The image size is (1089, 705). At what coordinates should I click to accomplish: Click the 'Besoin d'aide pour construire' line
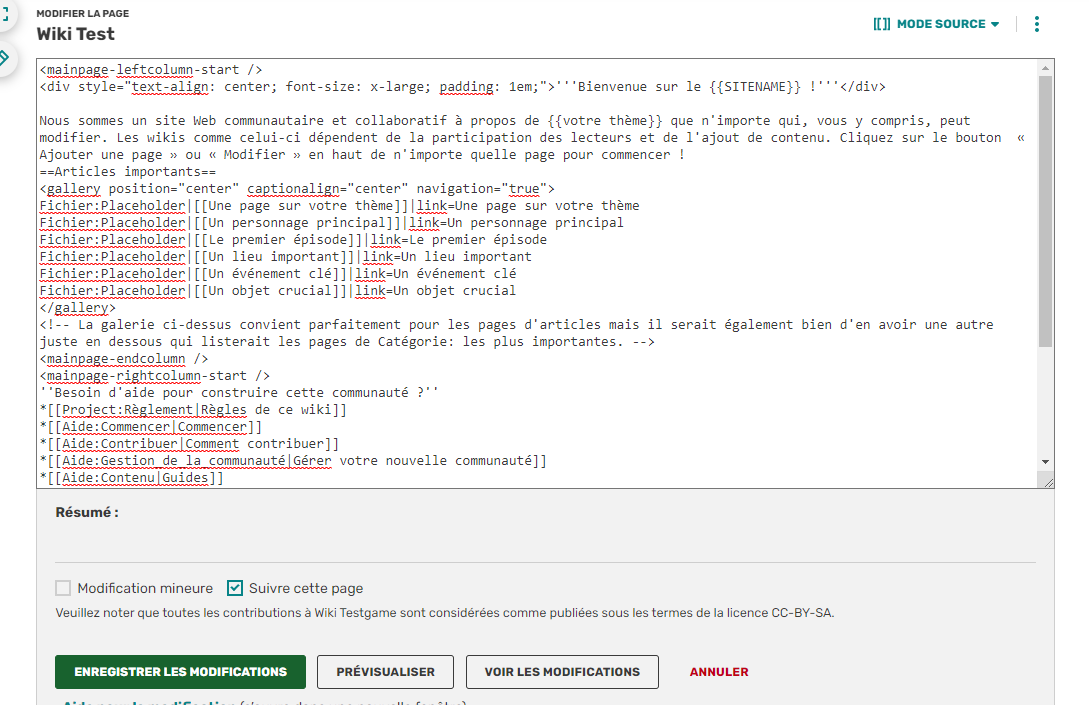point(239,393)
